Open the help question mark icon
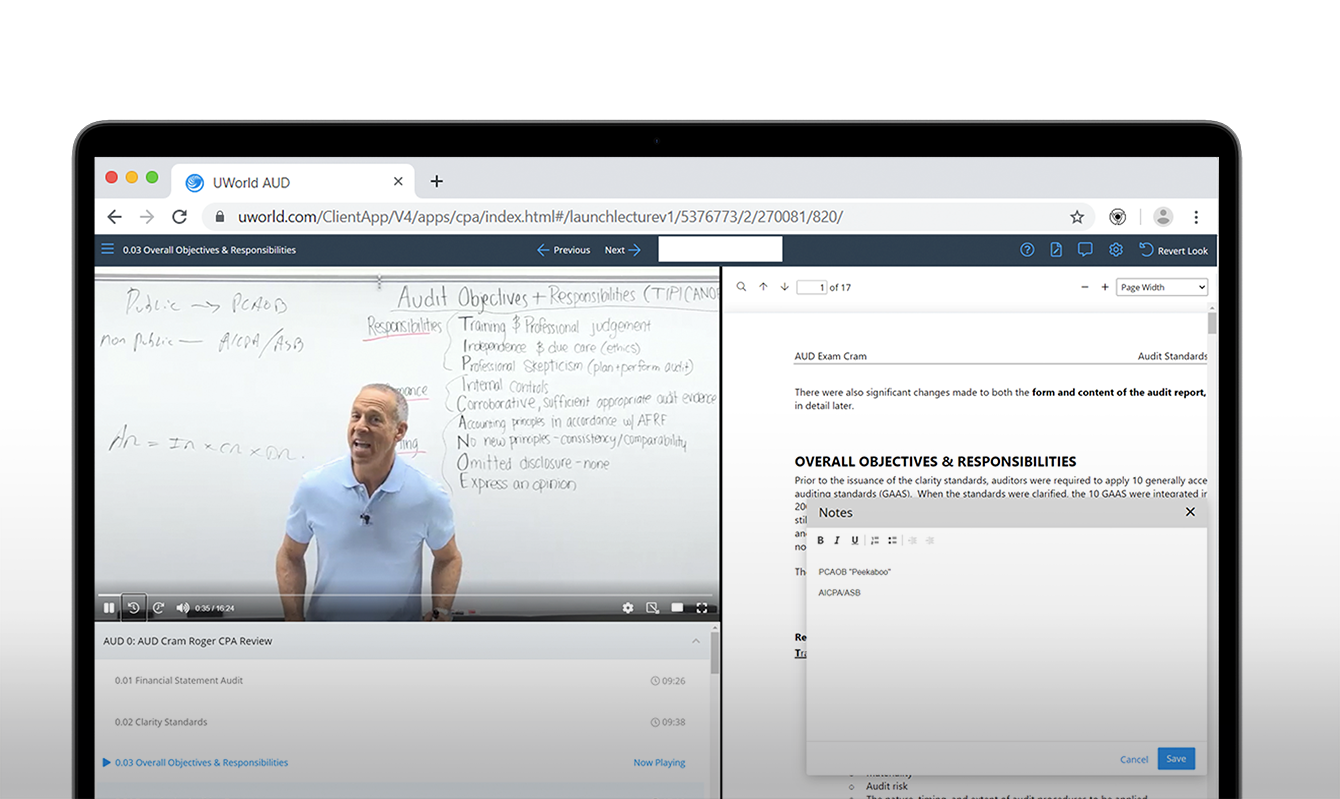 tap(1027, 250)
